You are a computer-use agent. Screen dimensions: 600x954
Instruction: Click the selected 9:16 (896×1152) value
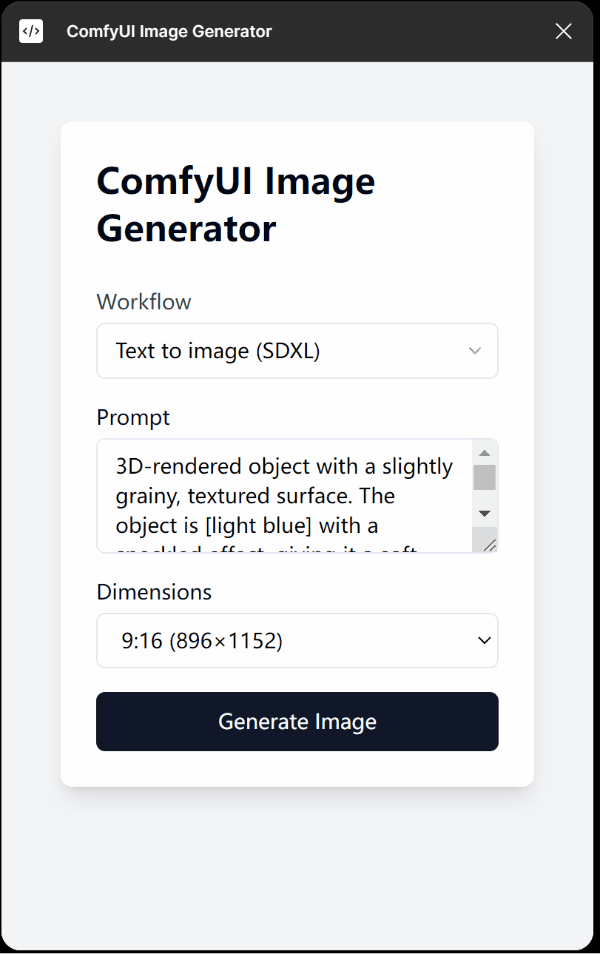pyautogui.click(x=202, y=641)
